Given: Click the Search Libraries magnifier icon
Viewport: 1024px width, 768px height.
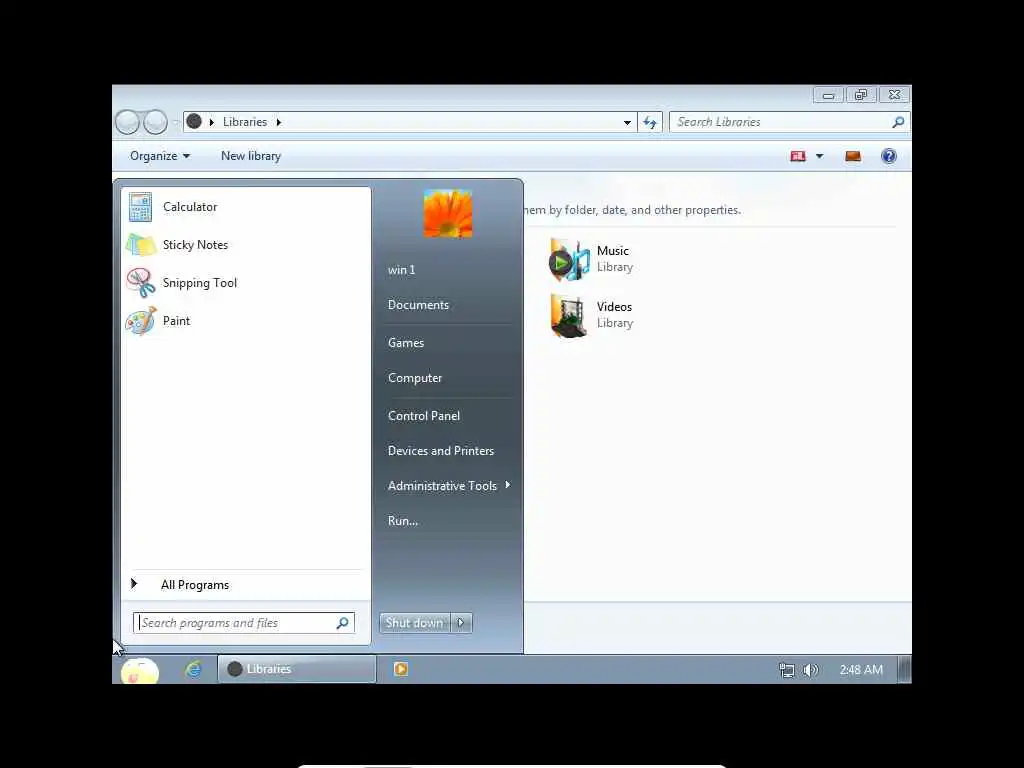Looking at the screenshot, I should tap(899, 122).
